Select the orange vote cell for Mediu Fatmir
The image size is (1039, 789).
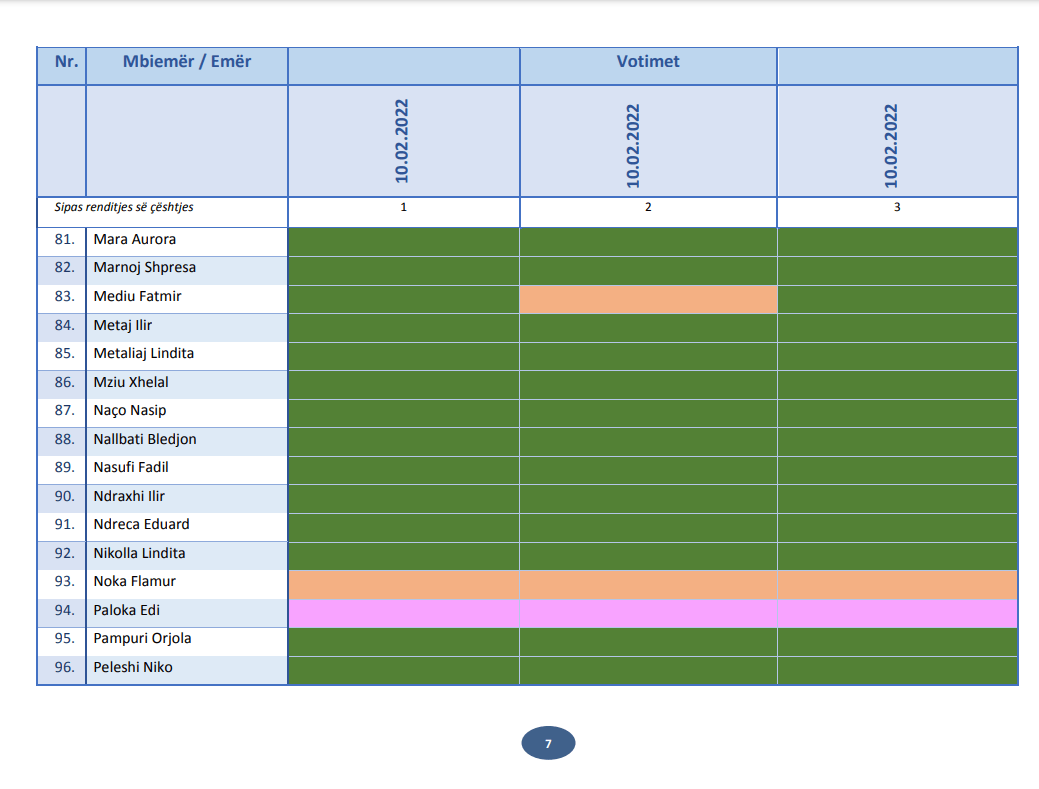648,299
